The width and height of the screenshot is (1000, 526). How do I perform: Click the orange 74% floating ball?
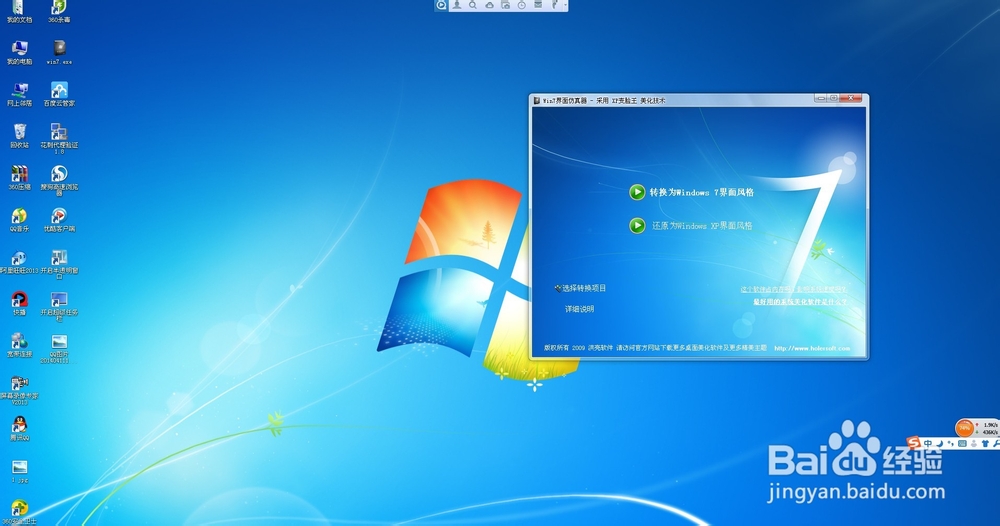pos(964,428)
